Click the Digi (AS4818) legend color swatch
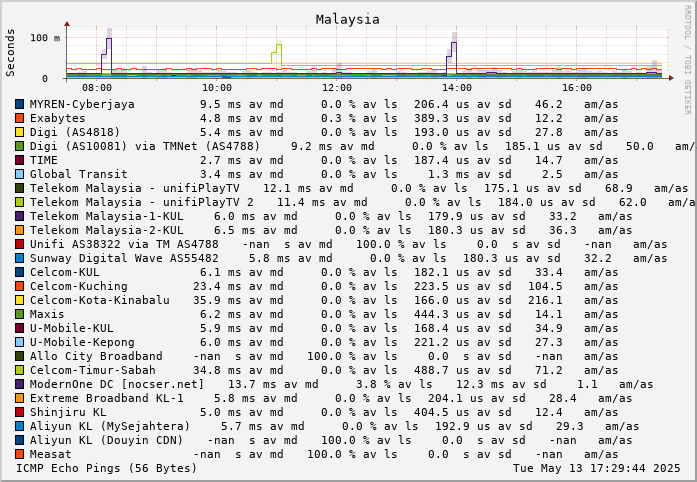 [x=20, y=133]
